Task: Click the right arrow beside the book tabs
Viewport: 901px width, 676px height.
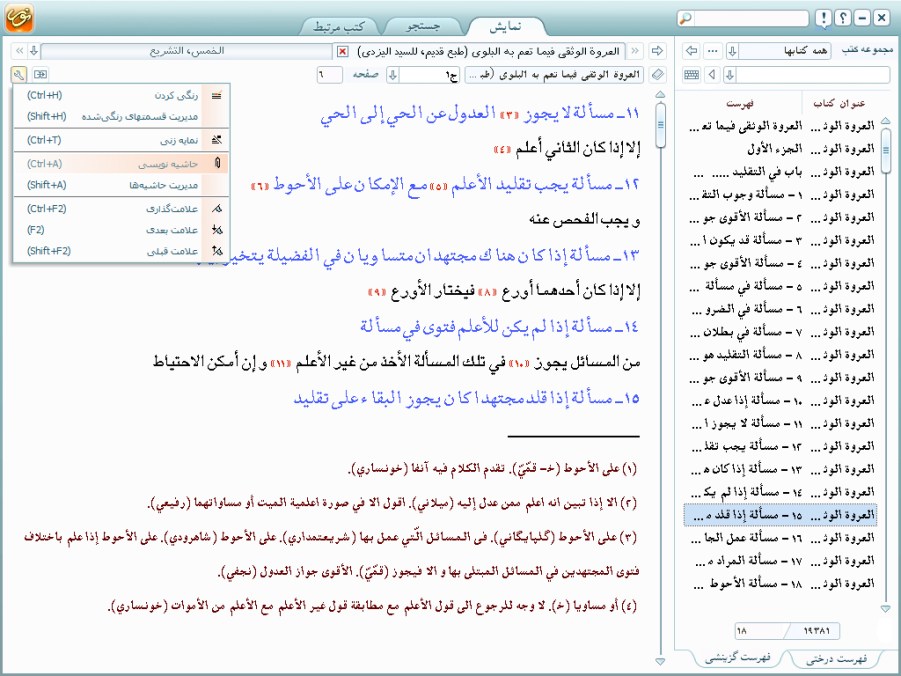Action: click(657, 51)
